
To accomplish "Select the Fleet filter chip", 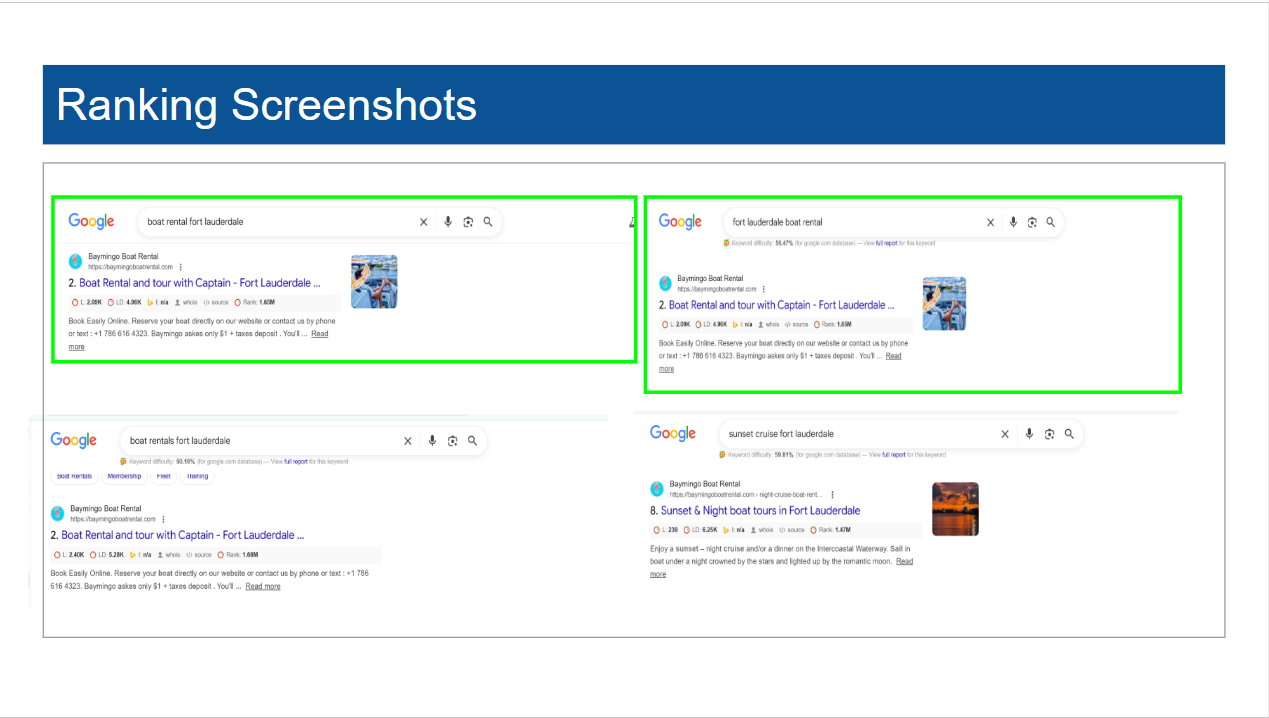I will click(x=163, y=476).
